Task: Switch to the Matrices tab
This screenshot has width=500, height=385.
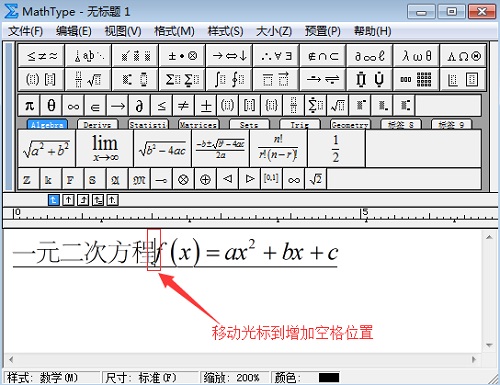Action: pyautogui.click(x=198, y=125)
